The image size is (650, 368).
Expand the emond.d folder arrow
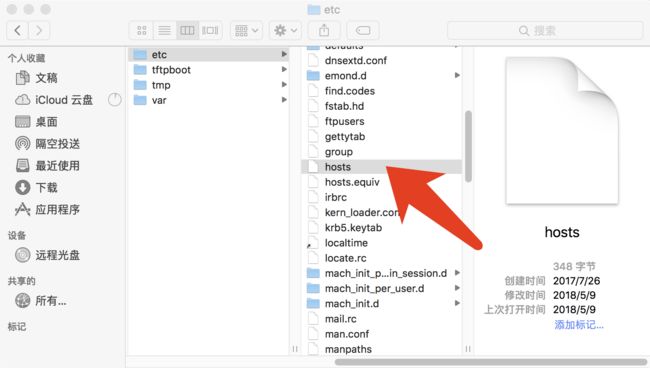point(457,75)
